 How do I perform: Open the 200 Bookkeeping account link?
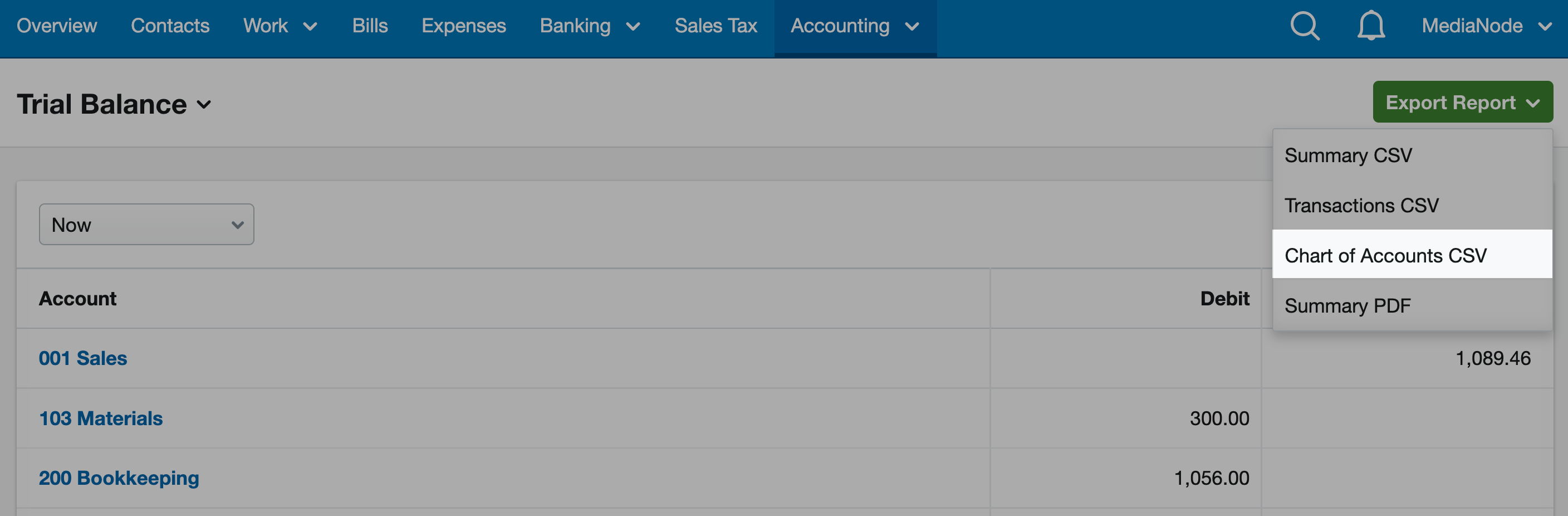click(x=119, y=478)
